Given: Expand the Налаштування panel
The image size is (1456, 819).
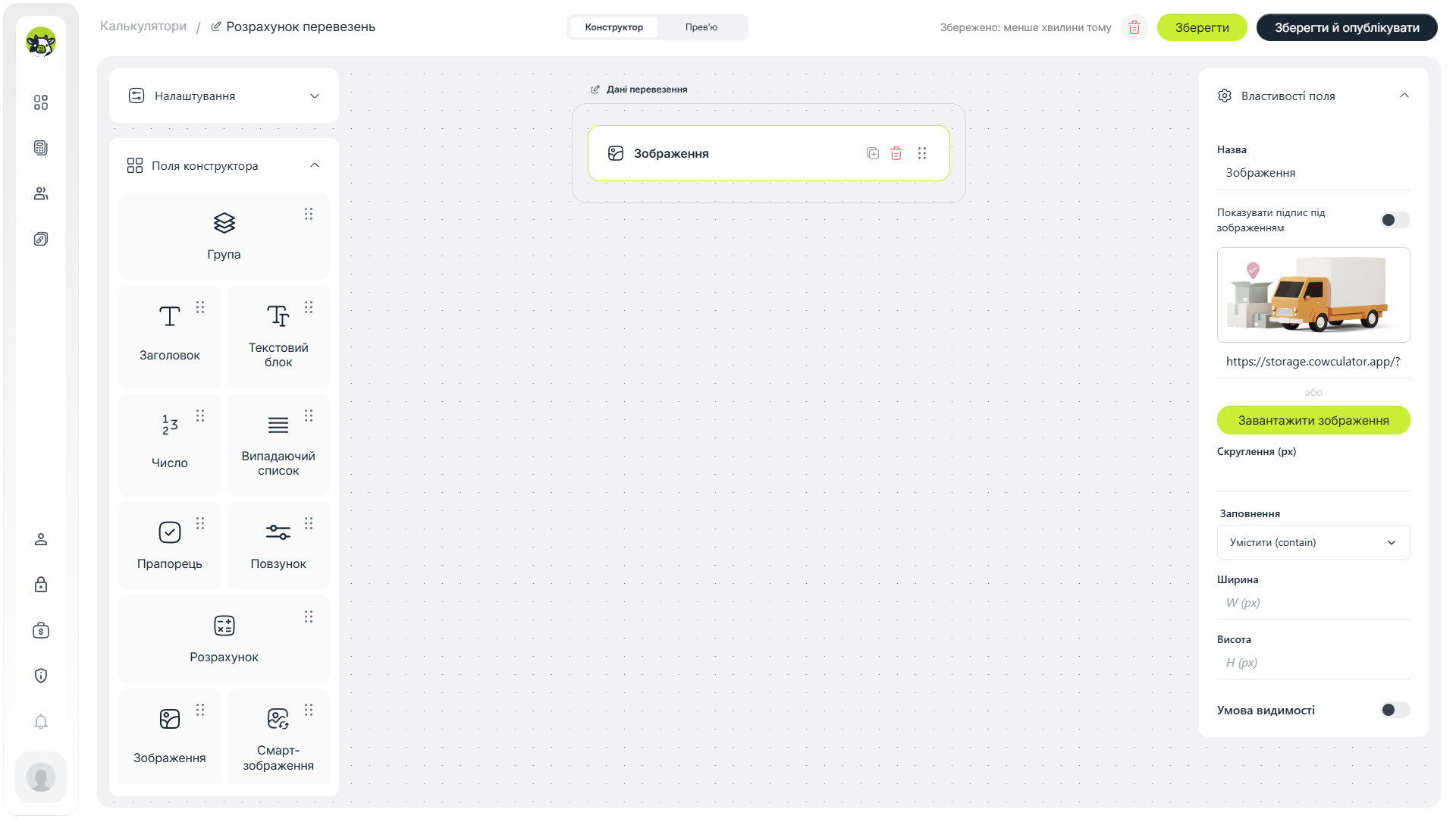Looking at the screenshot, I should [224, 96].
